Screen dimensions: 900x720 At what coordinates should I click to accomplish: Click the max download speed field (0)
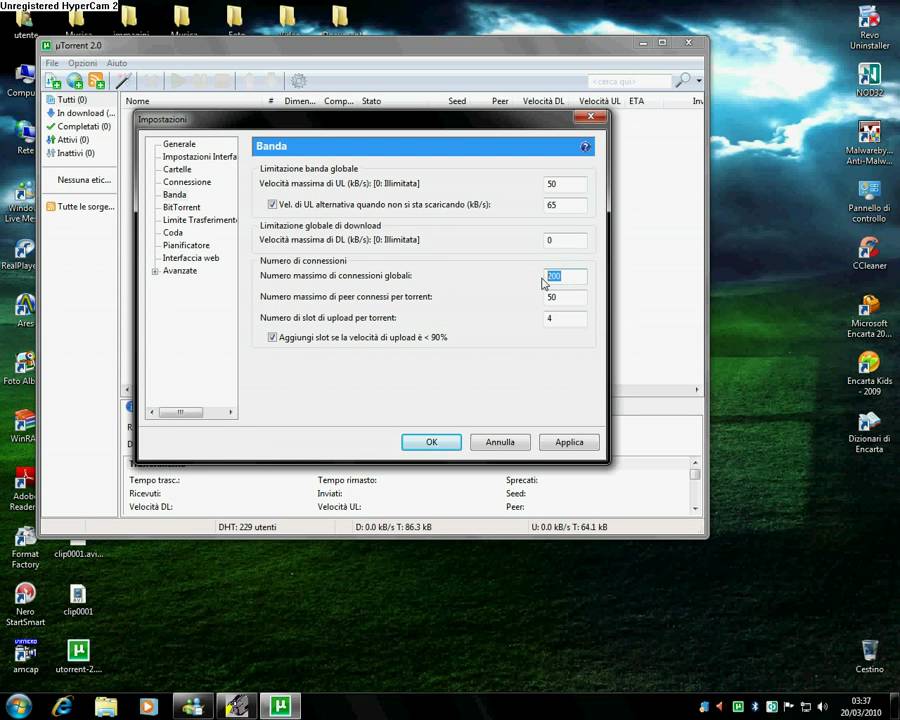point(565,241)
